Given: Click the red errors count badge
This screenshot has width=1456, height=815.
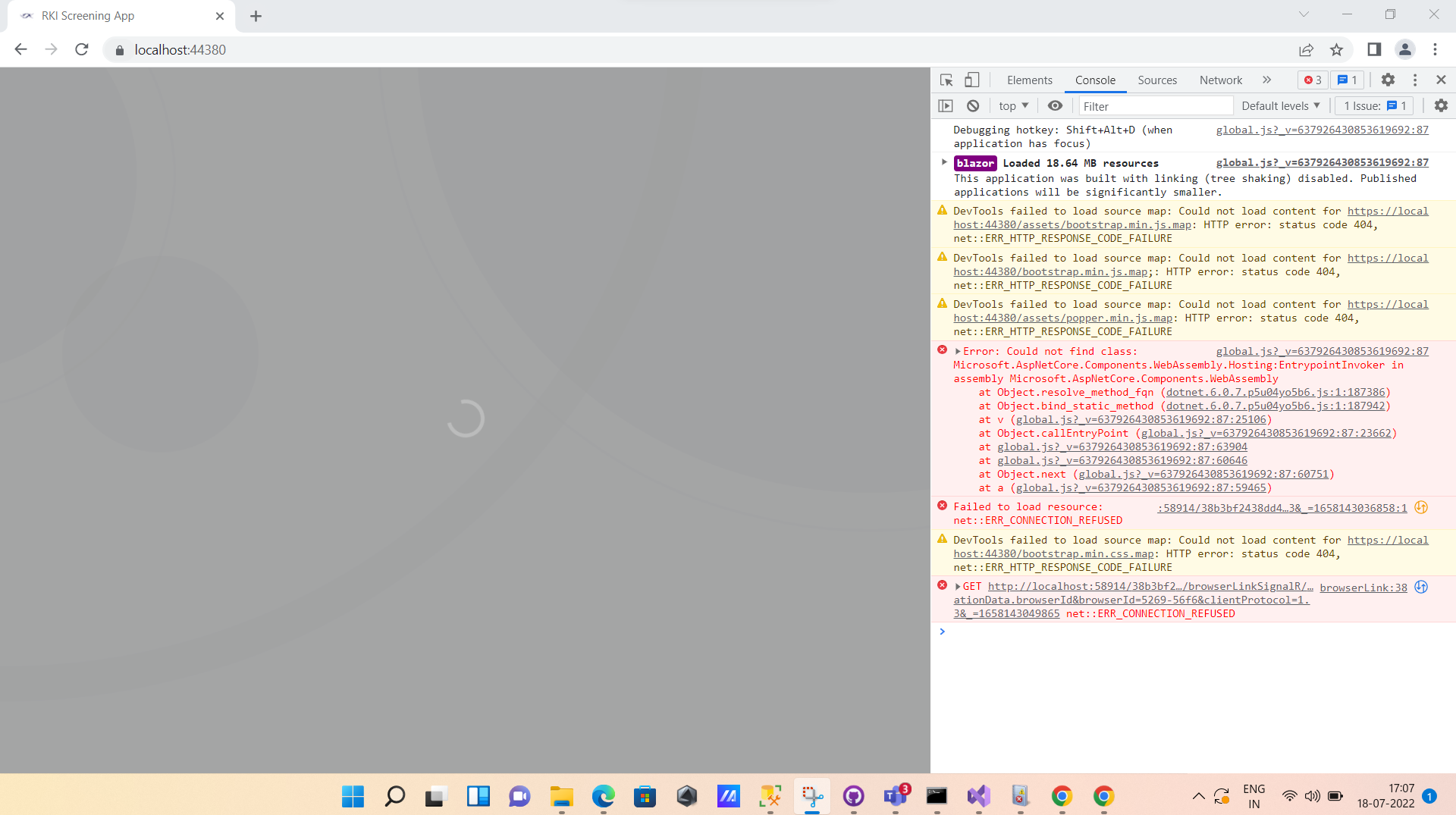Looking at the screenshot, I should pos(1313,80).
